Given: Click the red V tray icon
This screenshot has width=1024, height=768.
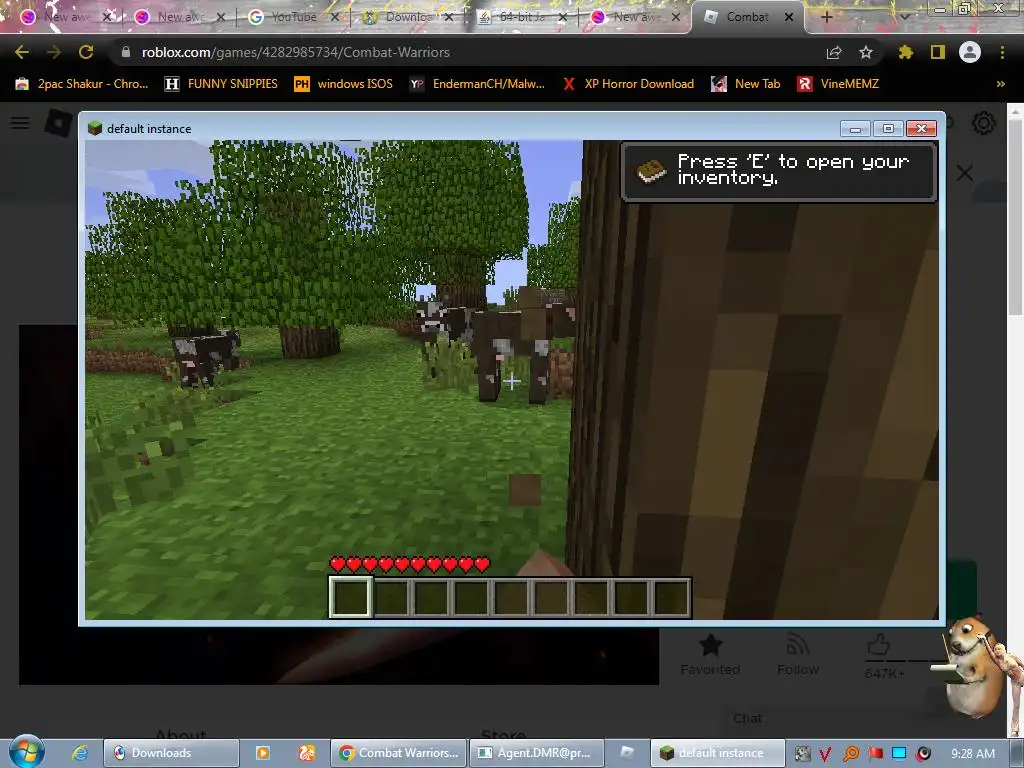Looking at the screenshot, I should (x=825, y=754).
